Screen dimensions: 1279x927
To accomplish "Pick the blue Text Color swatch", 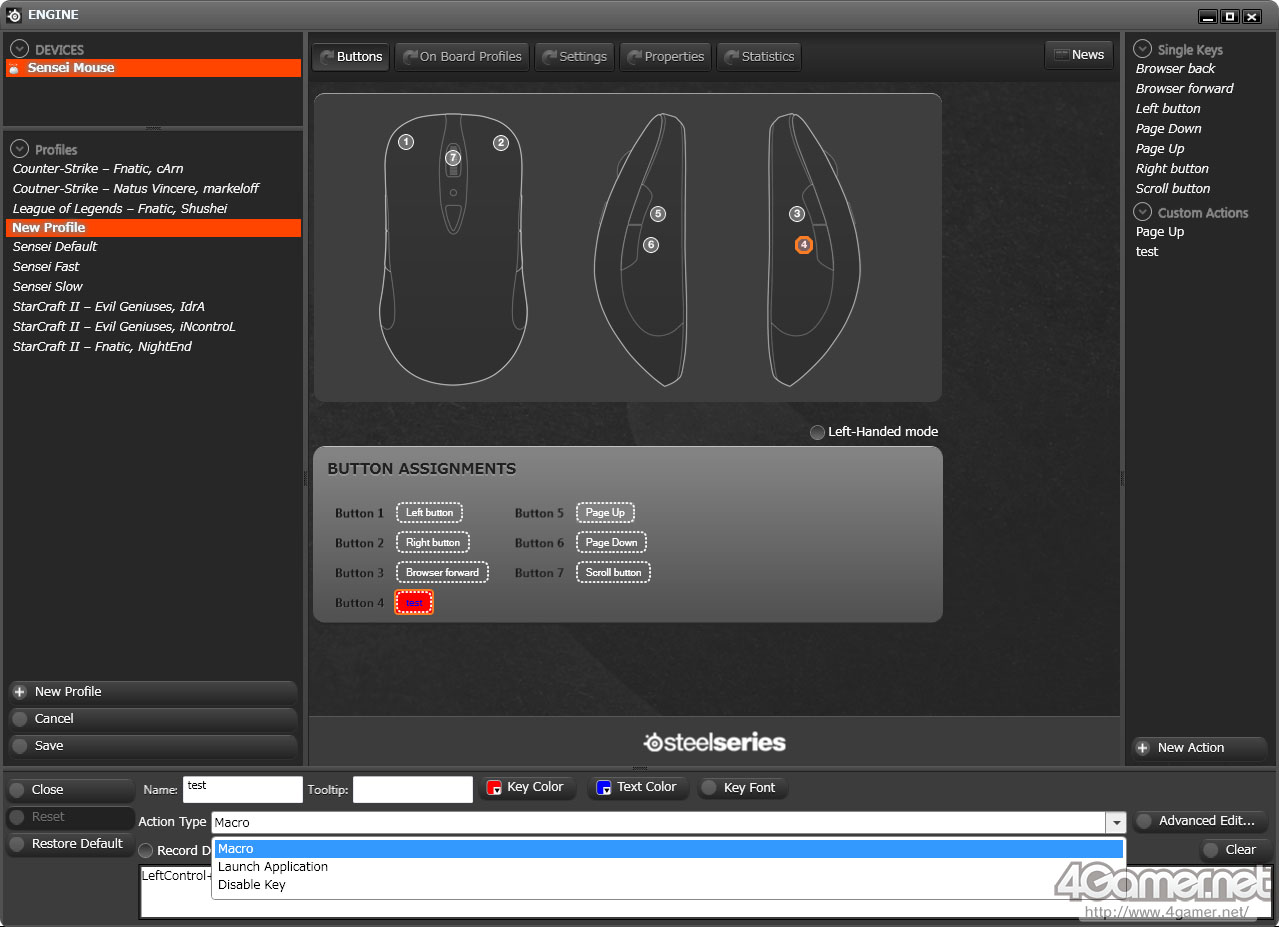I will tap(603, 788).
